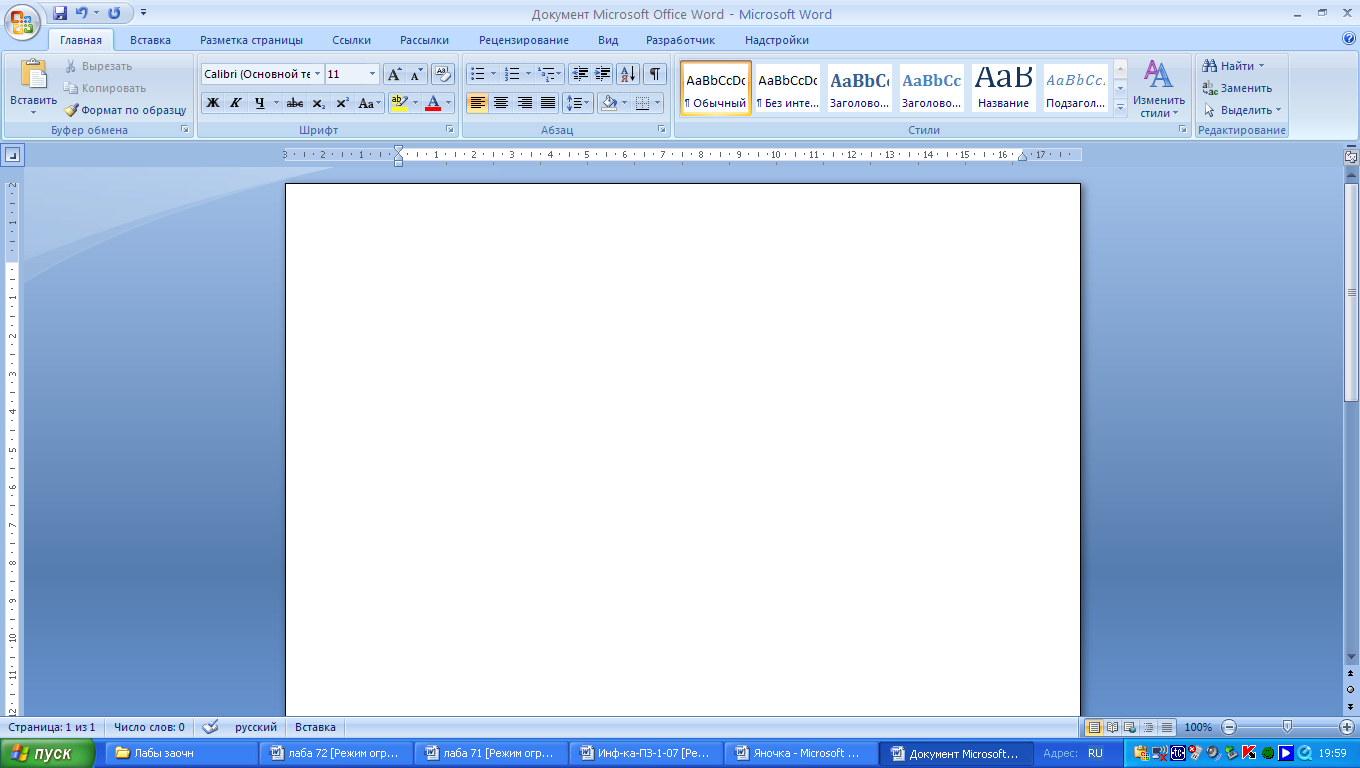This screenshot has width=1360, height=768.
Task: Expand the styles gallery more arrow
Action: click(x=1120, y=107)
